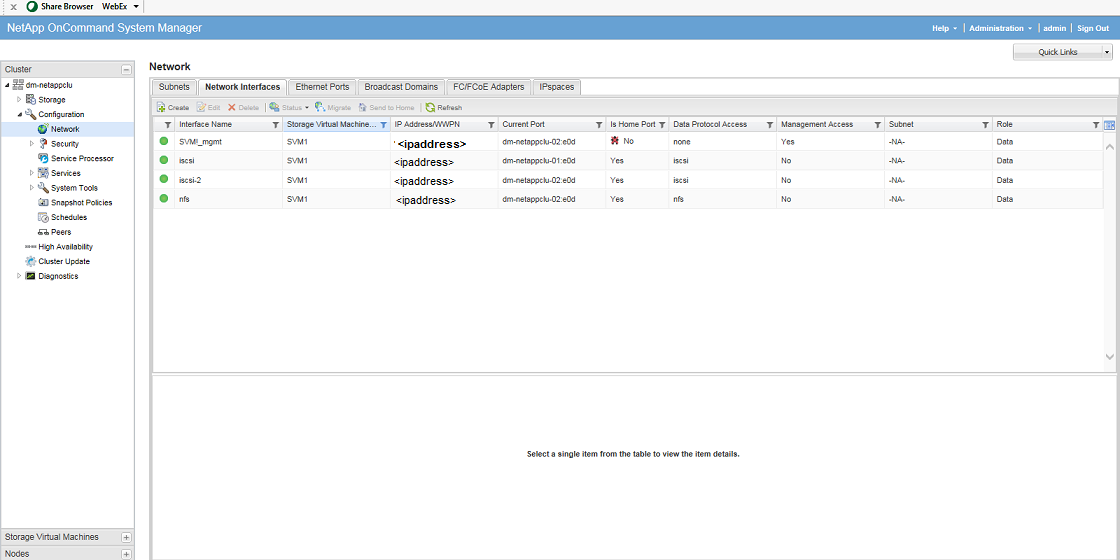Open High Availability in the tree
1120x560 pixels.
coord(65,246)
